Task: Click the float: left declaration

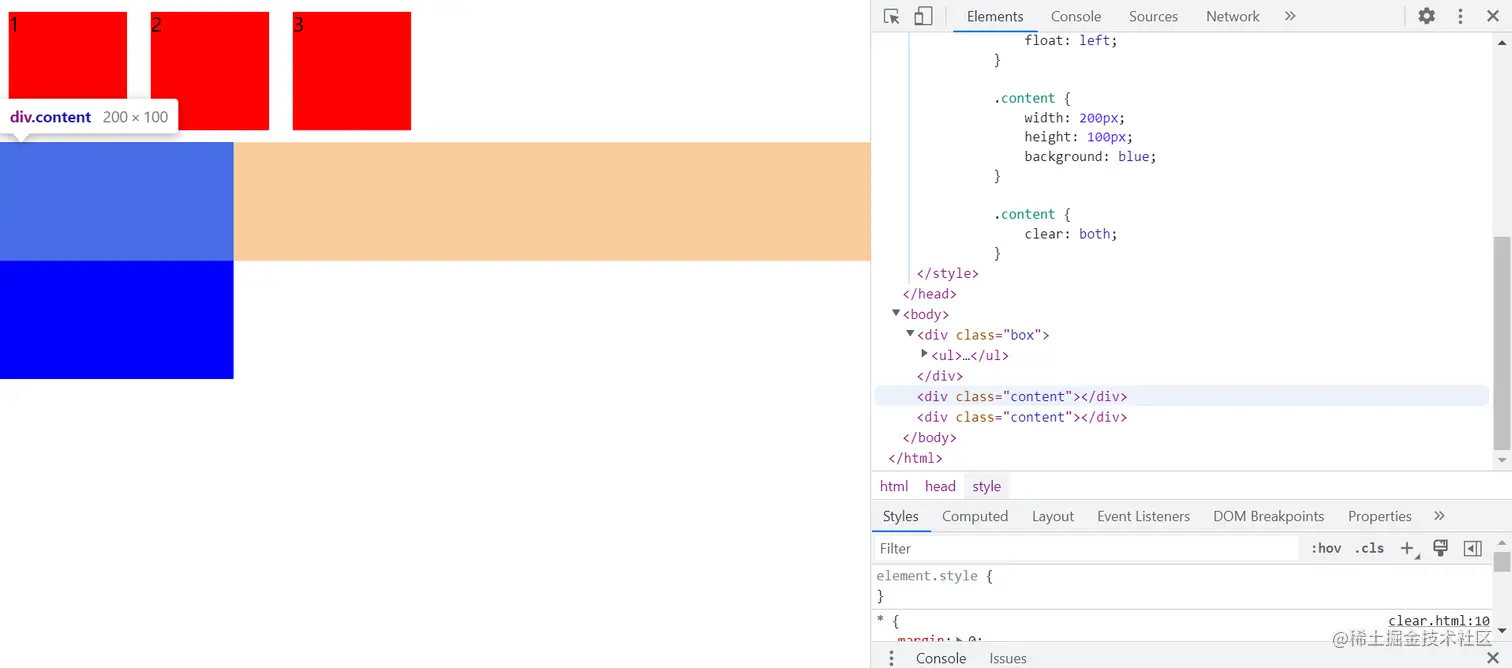Action: click(x=1071, y=40)
